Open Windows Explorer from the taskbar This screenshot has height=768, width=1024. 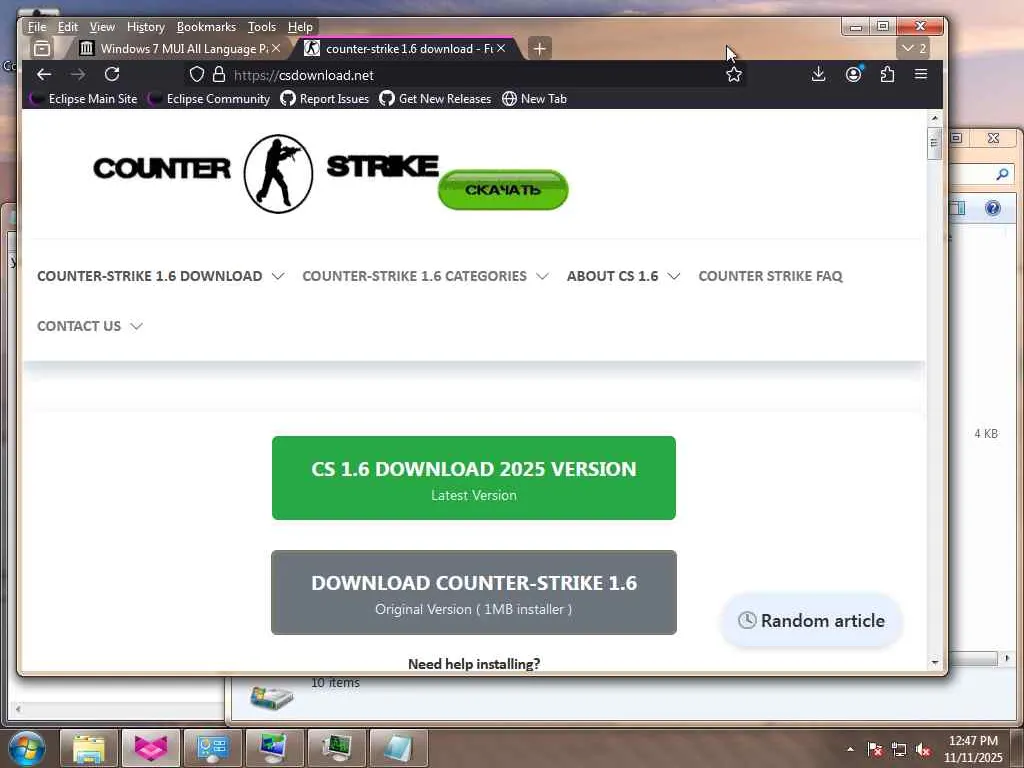(x=89, y=748)
